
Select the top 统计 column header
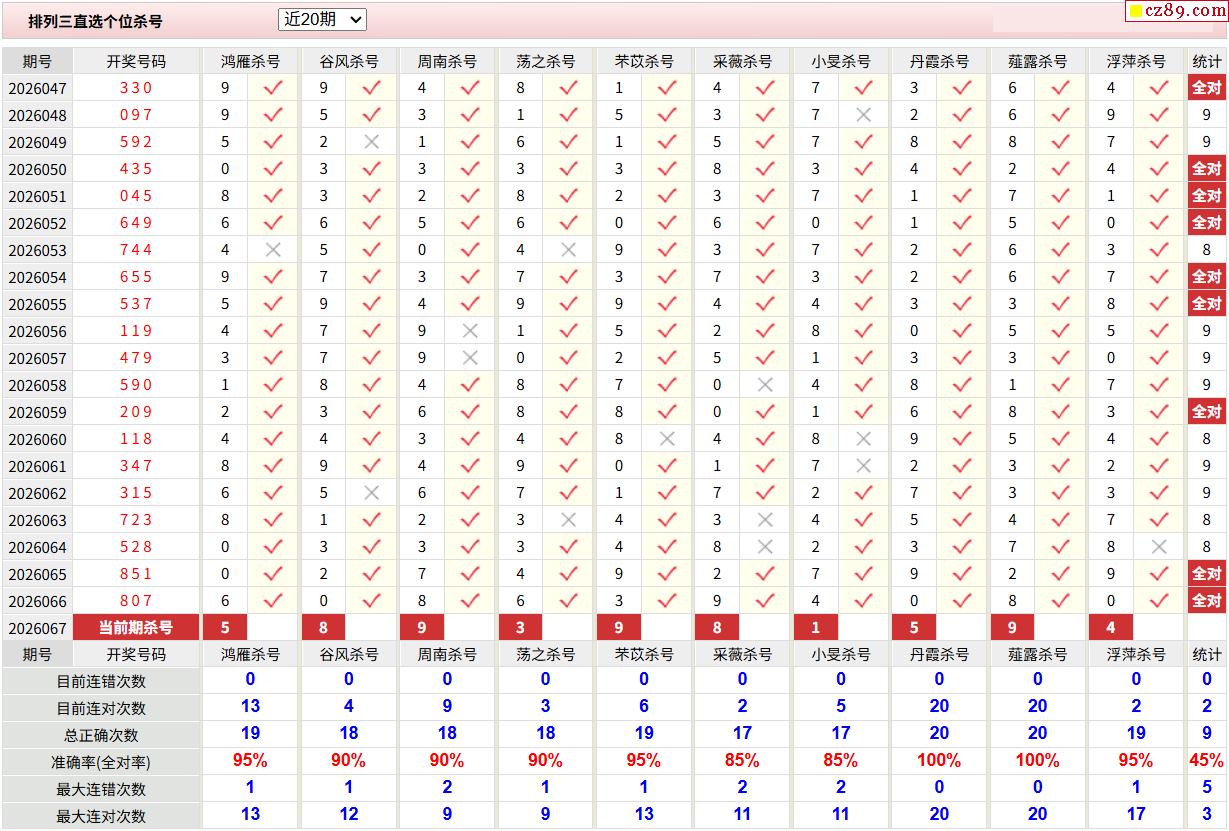pyautogui.click(x=1206, y=61)
